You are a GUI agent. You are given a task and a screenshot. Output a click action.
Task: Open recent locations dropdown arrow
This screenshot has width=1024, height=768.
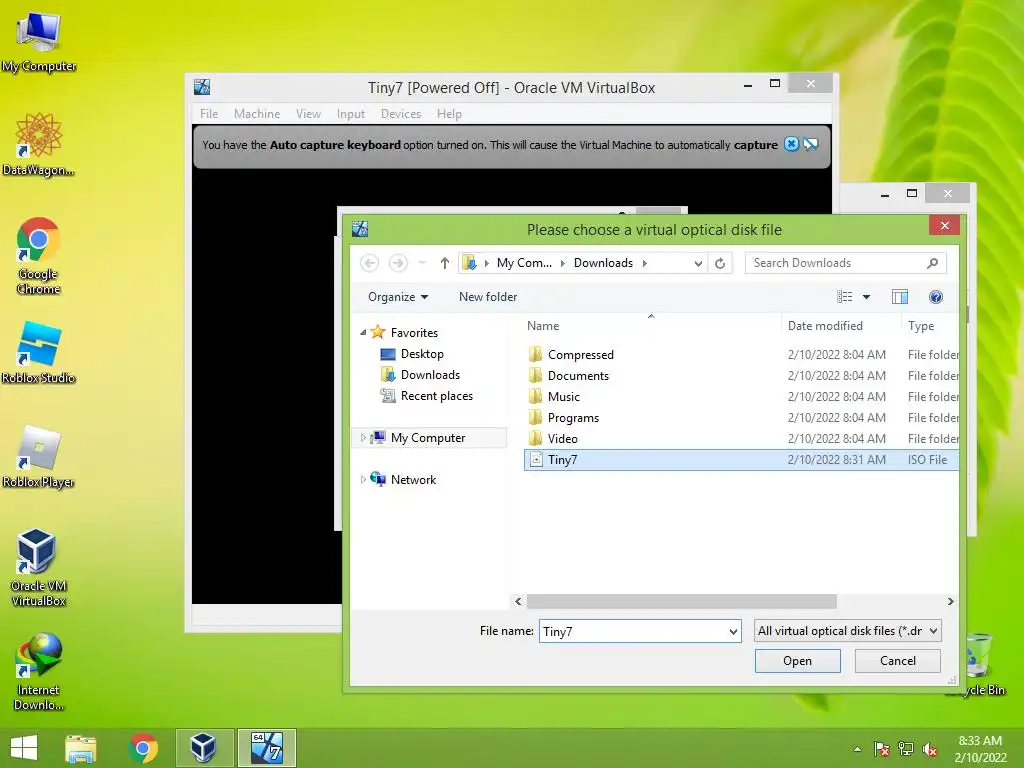coord(422,263)
